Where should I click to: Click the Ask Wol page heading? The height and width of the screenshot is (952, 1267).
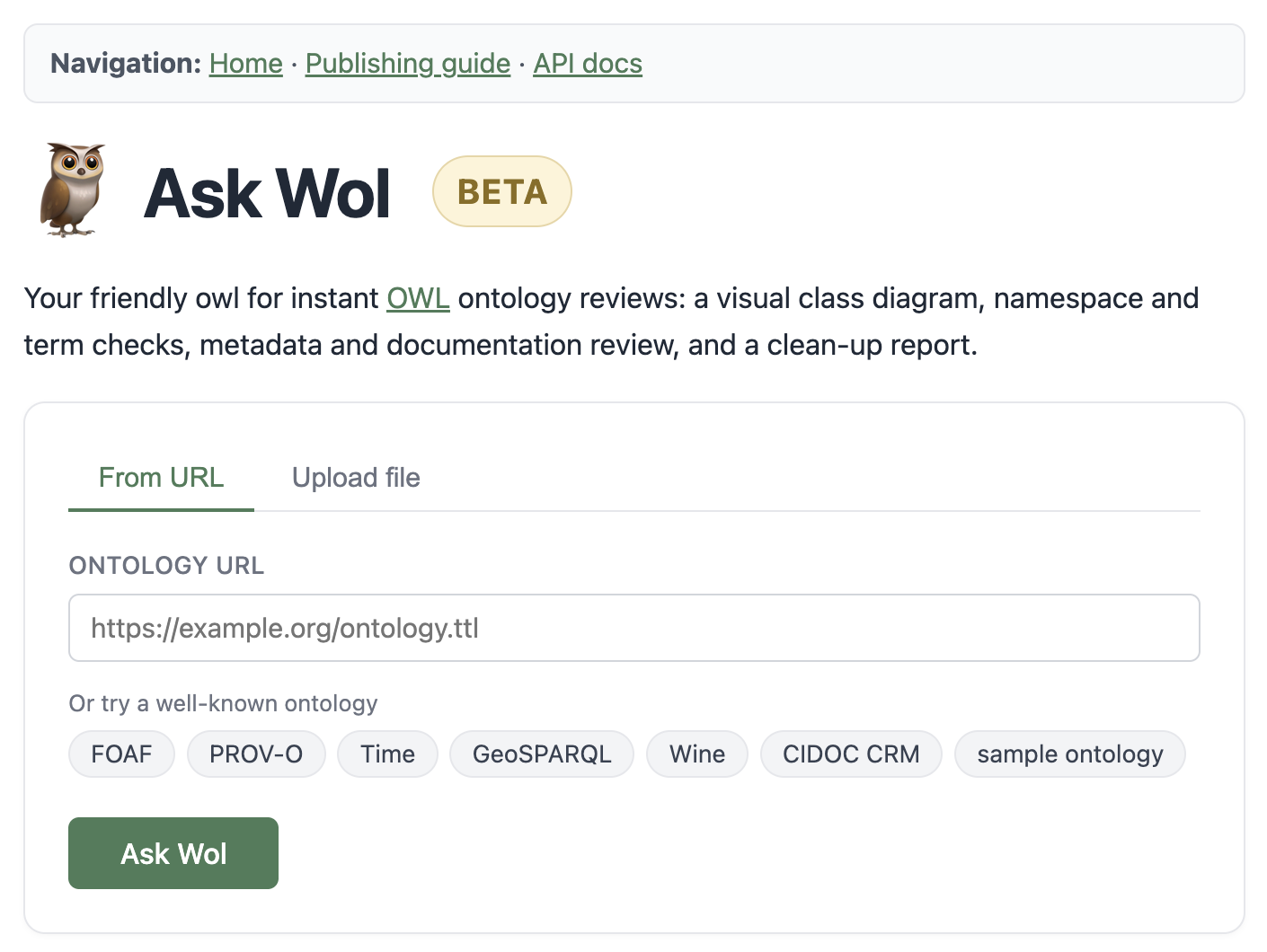click(x=268, y=192)
